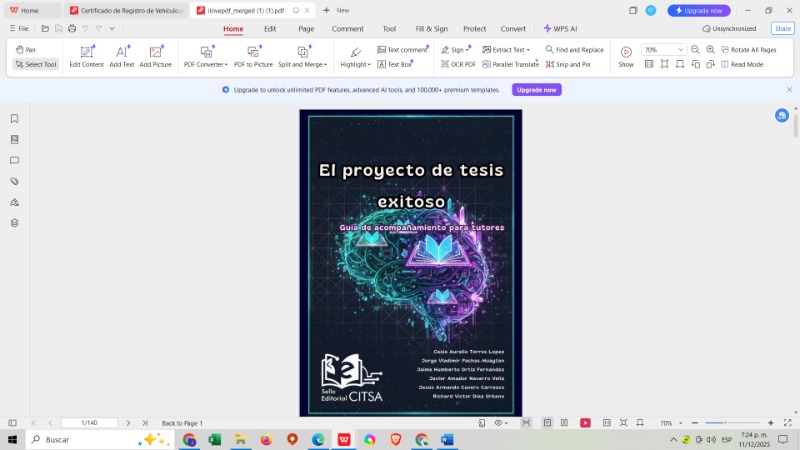
Task: Click the page number field showing 1/140
Action: click(89, 423)
